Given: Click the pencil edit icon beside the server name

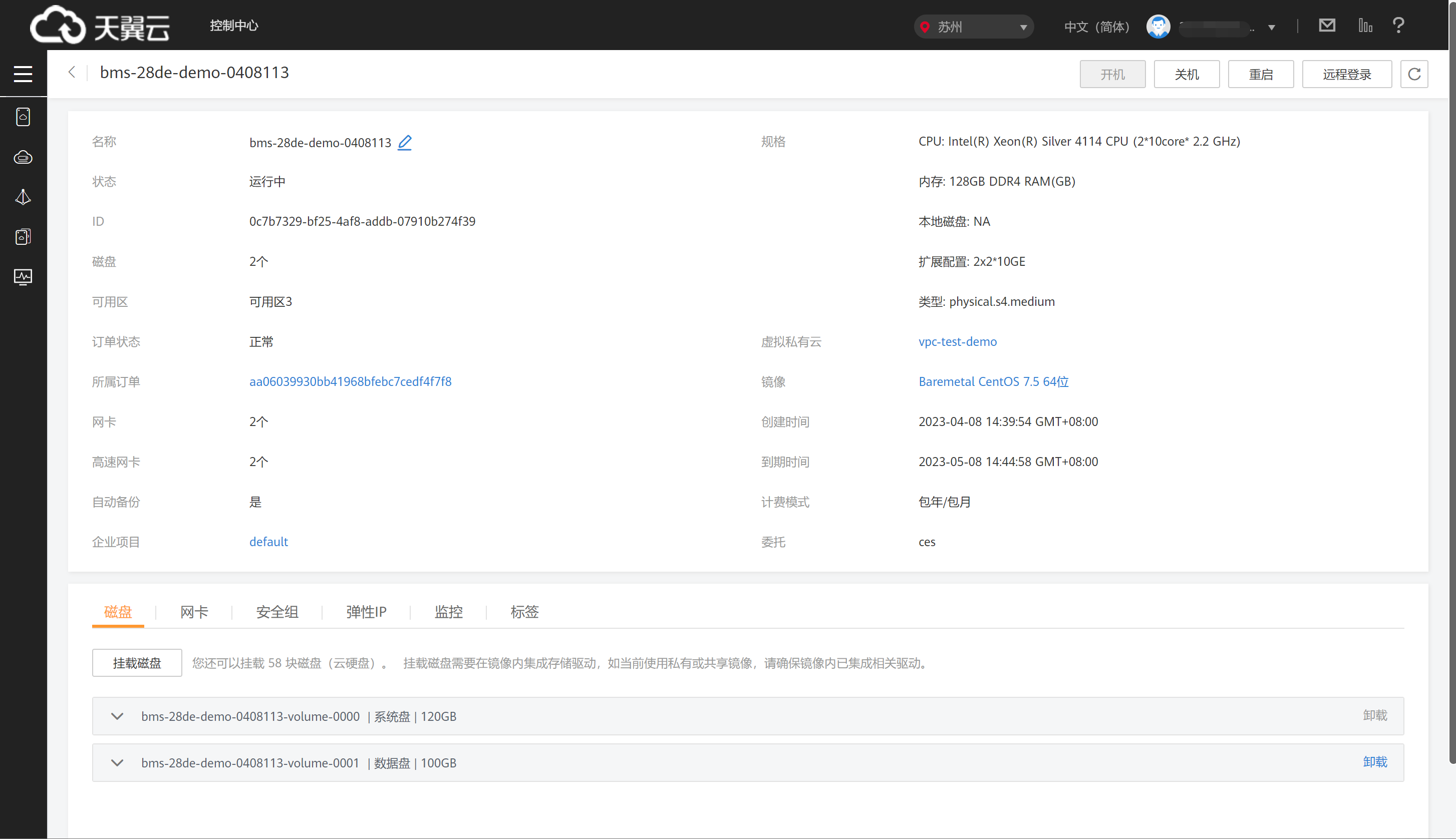Looking at the screenshot, I should (405, 142).
